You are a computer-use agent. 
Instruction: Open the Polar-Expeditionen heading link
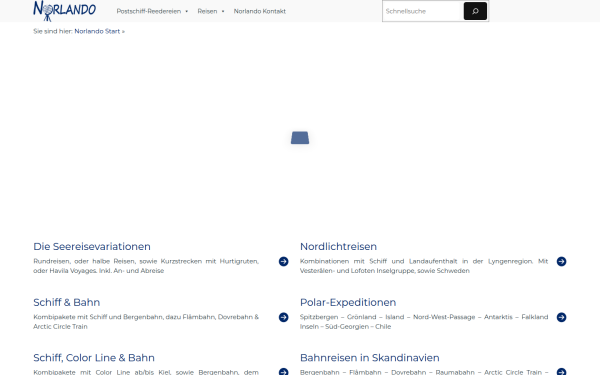click(348, 302)
